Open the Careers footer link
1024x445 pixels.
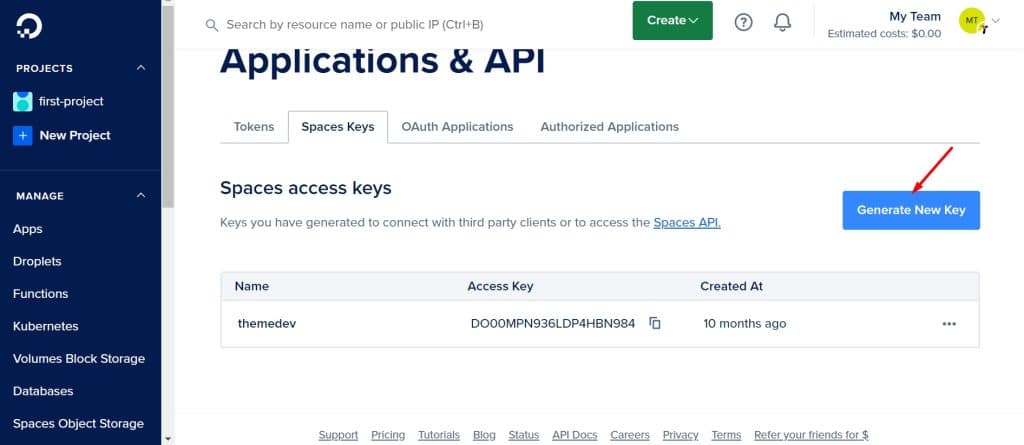[630, 435]
